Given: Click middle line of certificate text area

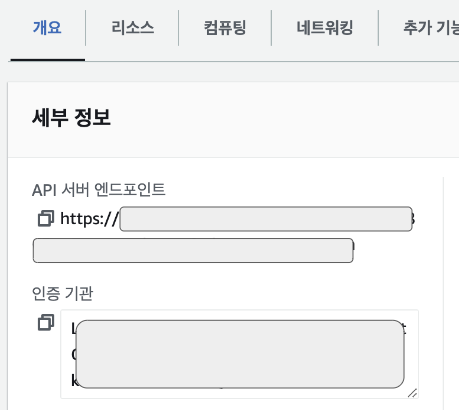Looking at the screenshot, I should [x=239, y=355].
